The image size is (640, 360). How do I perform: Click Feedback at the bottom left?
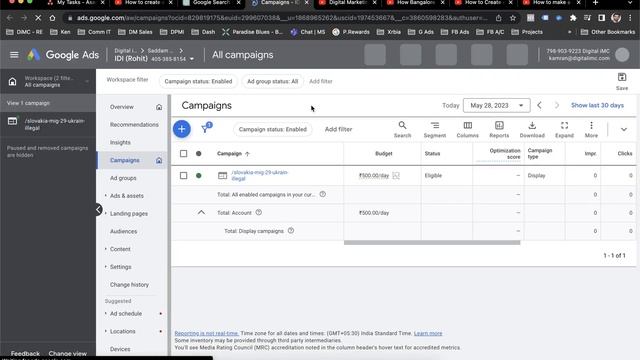(25, 353)
